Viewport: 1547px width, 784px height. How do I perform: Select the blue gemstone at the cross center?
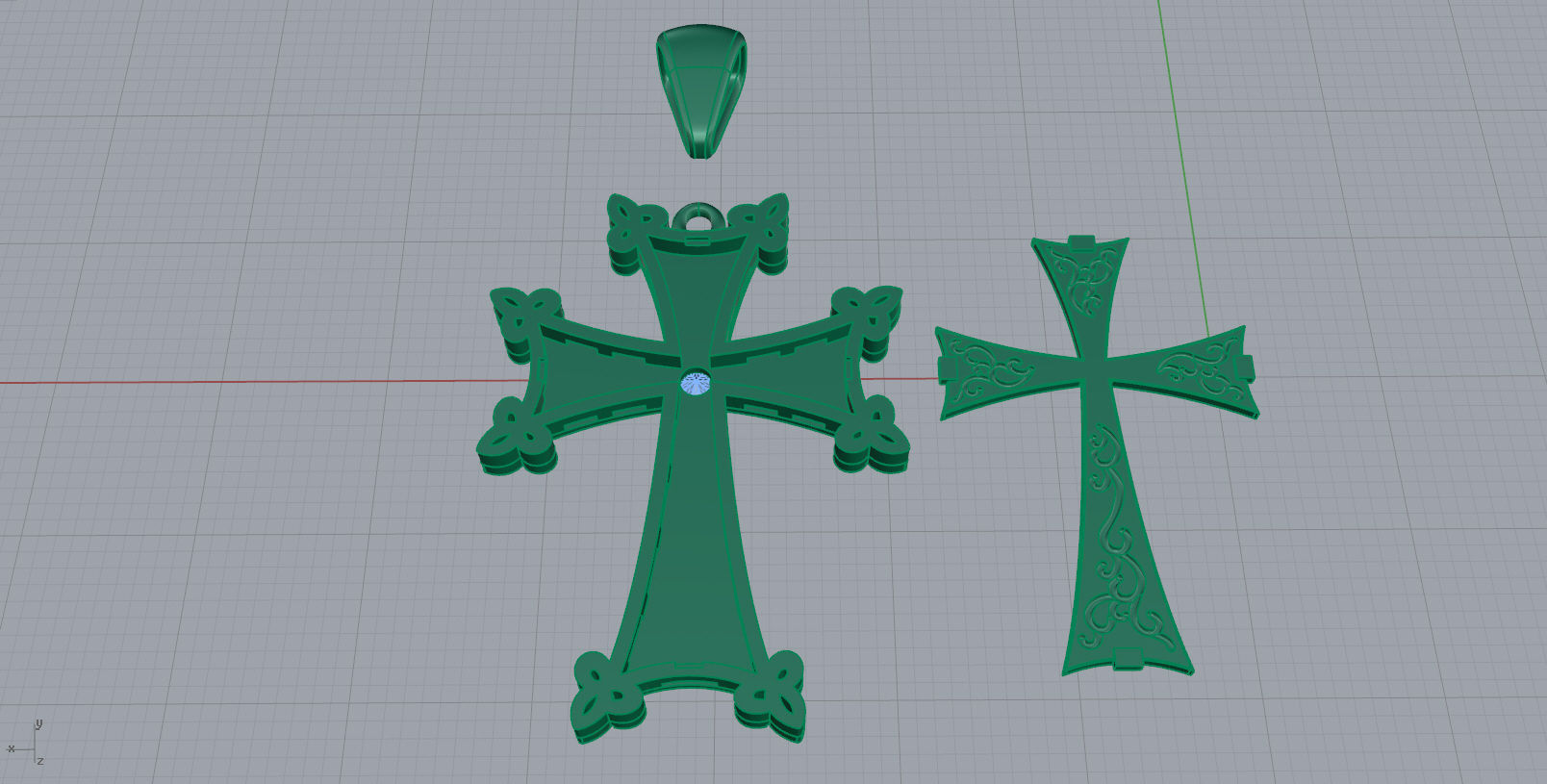click(696, 383)
